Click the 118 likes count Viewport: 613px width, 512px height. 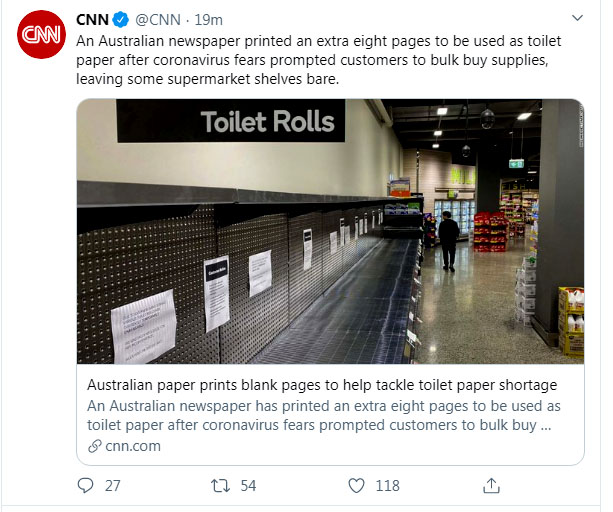point(386,486)
